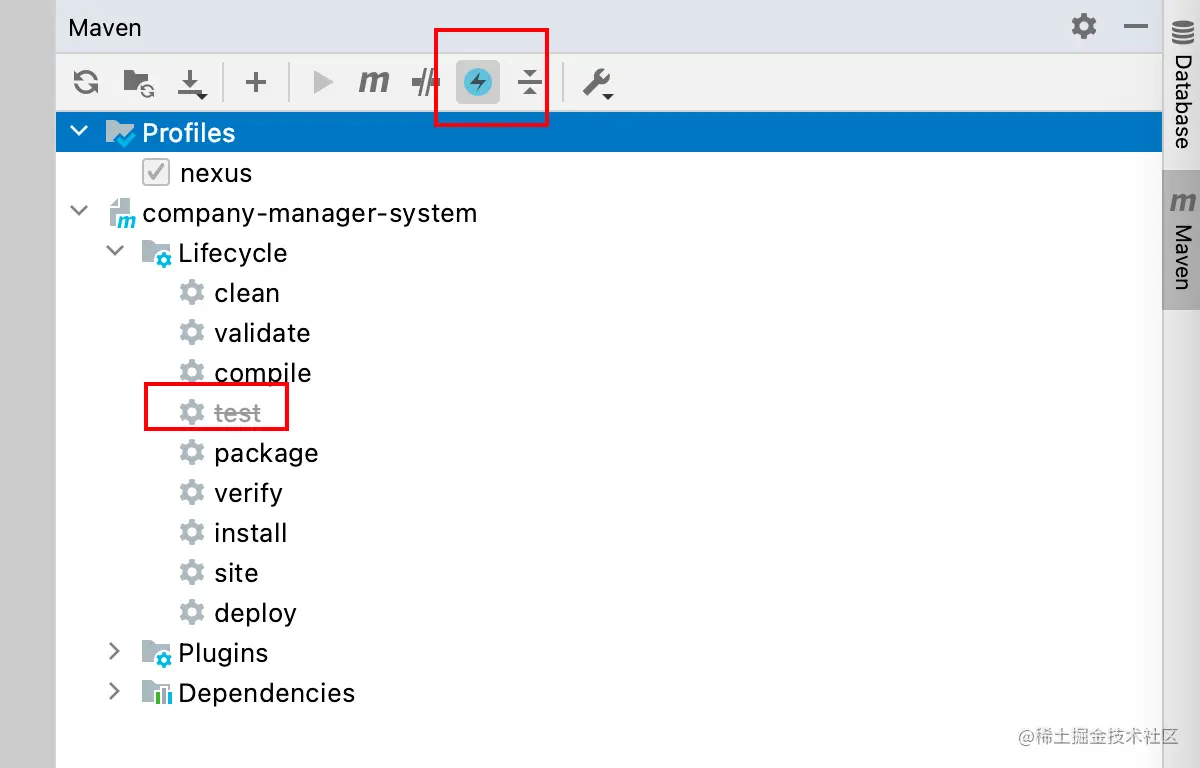Click the Dependencies folder icon

(157, 693)
